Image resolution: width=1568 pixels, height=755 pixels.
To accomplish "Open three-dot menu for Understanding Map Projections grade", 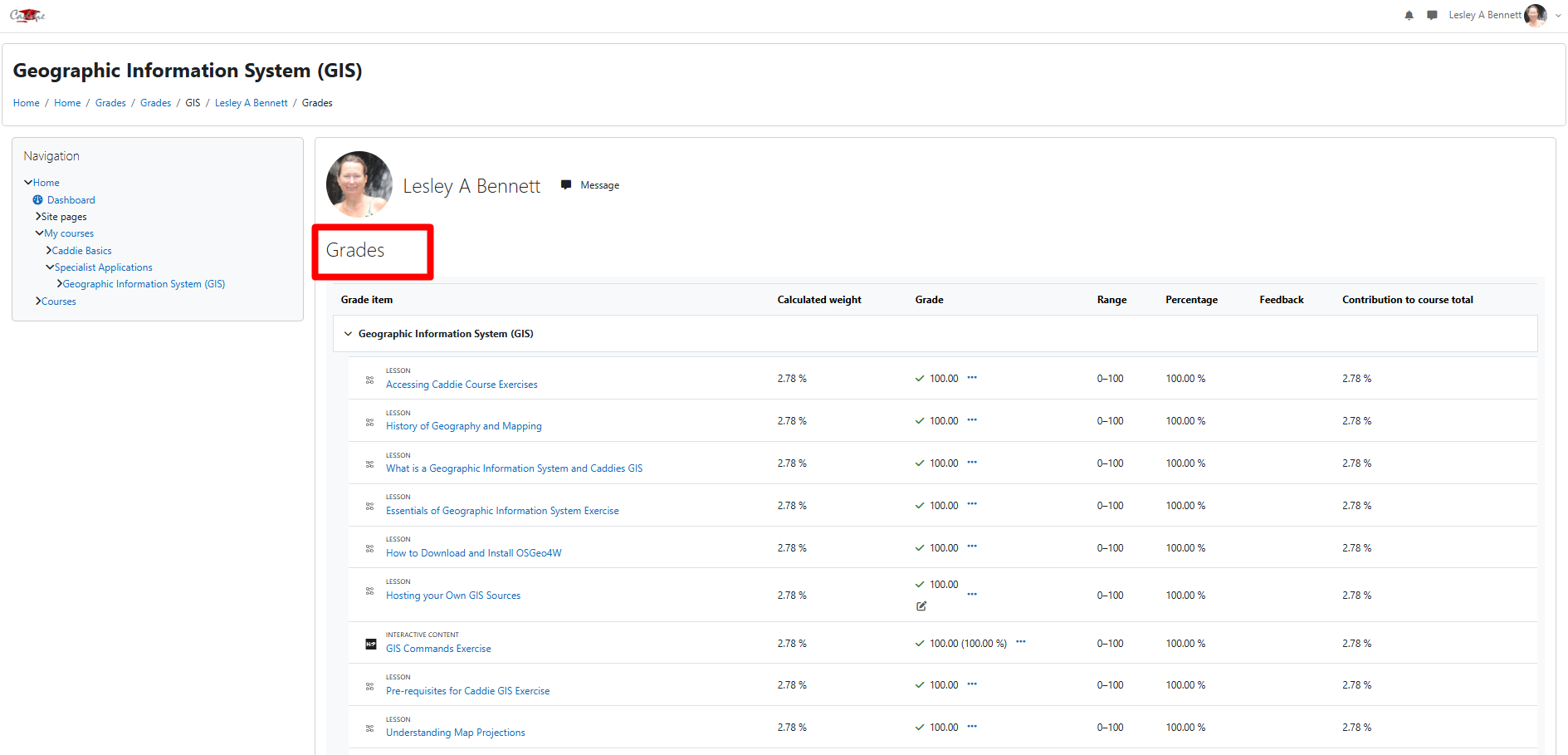I will click(972, 727).
